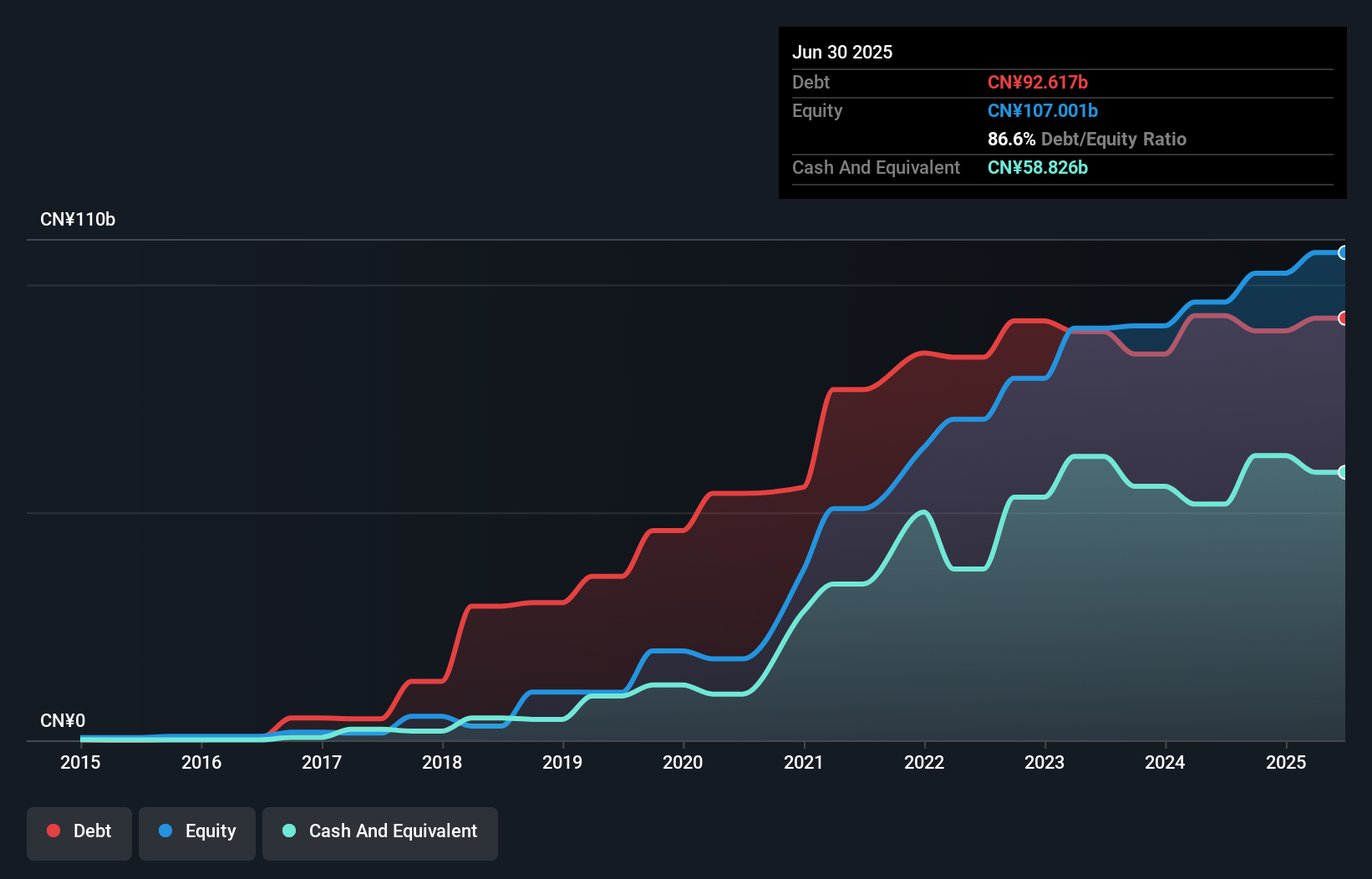Select the 2020 axis label
1372x879 pixels.
point(683,762)
